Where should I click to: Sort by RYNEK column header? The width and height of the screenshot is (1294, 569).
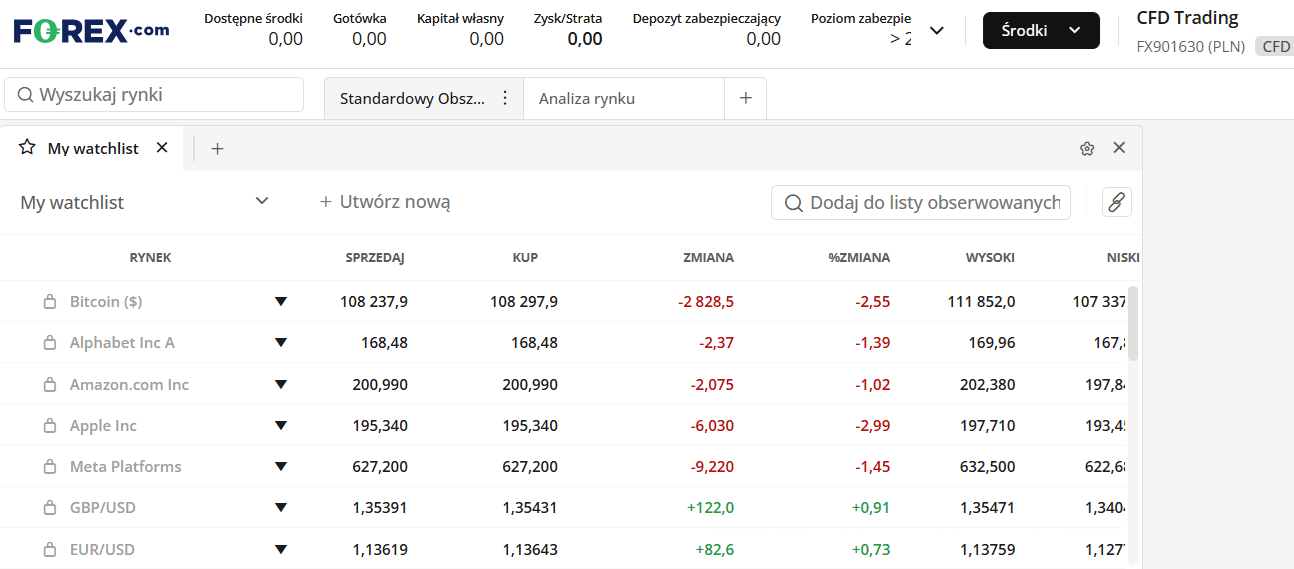(150, 257)
